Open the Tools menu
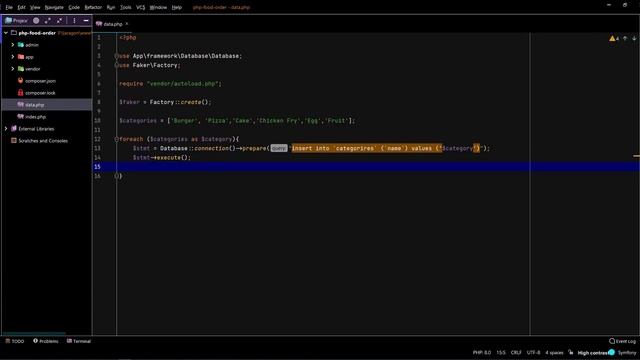This screenshot has width=640, height=360. click(126, 7)
